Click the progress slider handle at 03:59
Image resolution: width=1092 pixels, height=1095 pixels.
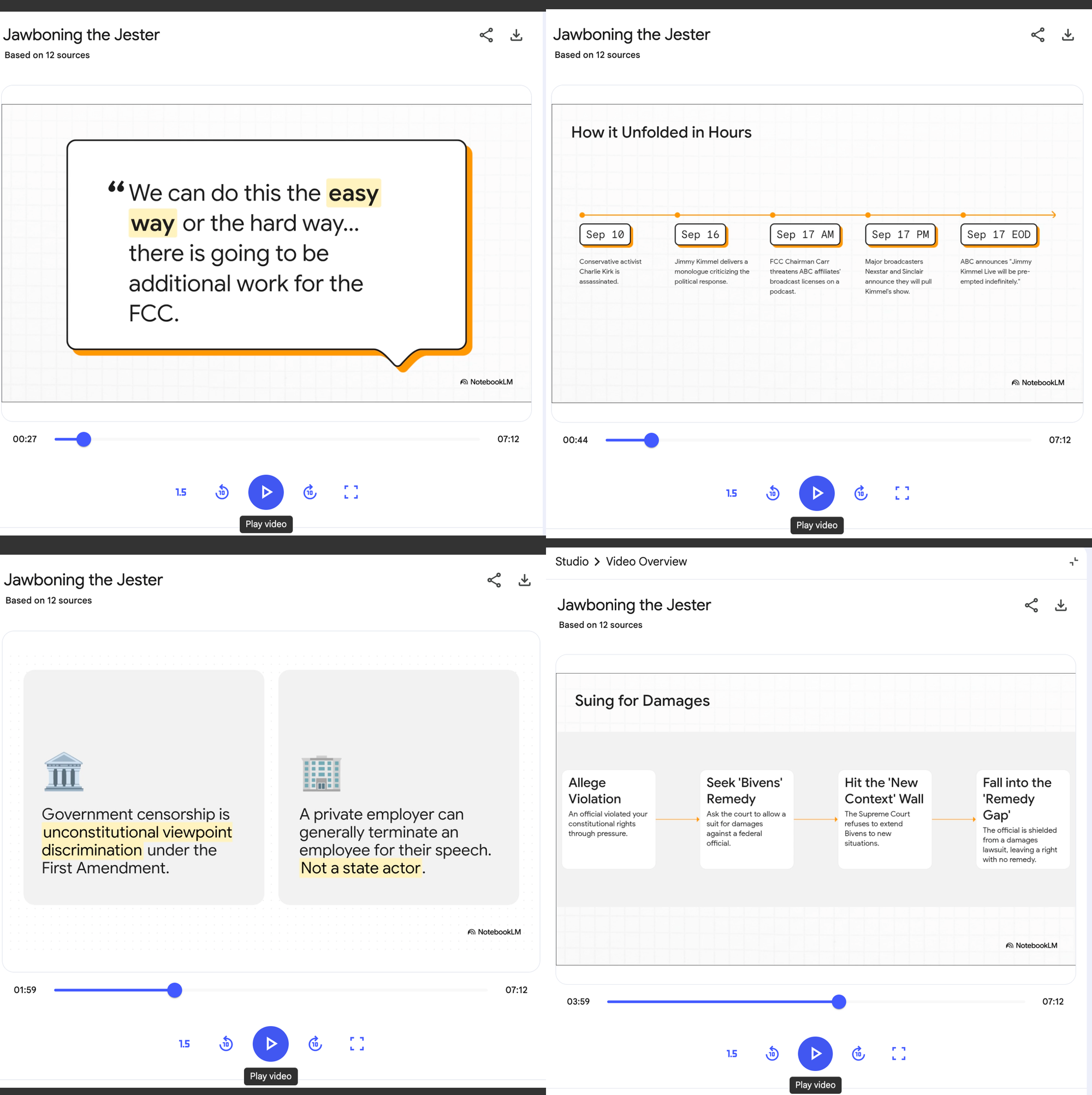tap(839, 1002)
